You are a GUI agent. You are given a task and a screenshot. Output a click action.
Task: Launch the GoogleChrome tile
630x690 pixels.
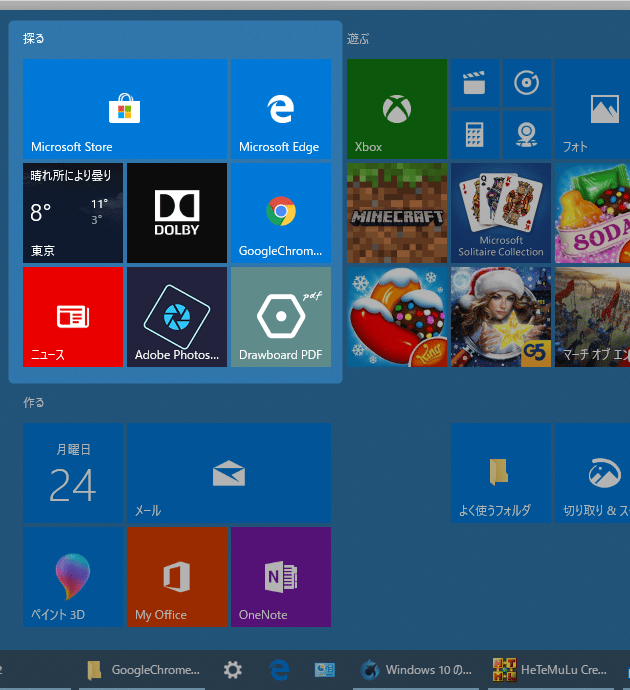(x=281, y=213)
